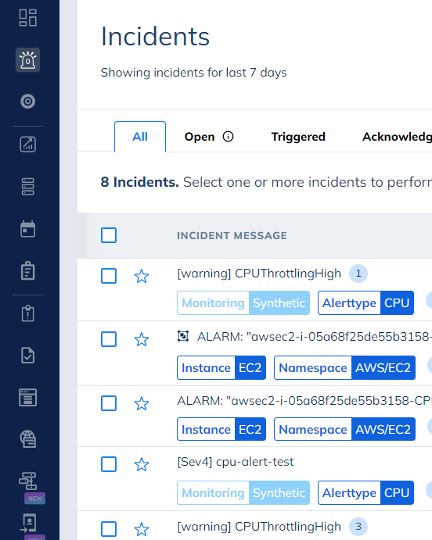This screenshot has height=540, width=432.
Task: Click Alerttype CPU tag on first CPUThrottlingHigh
Action: coord(366,303)
